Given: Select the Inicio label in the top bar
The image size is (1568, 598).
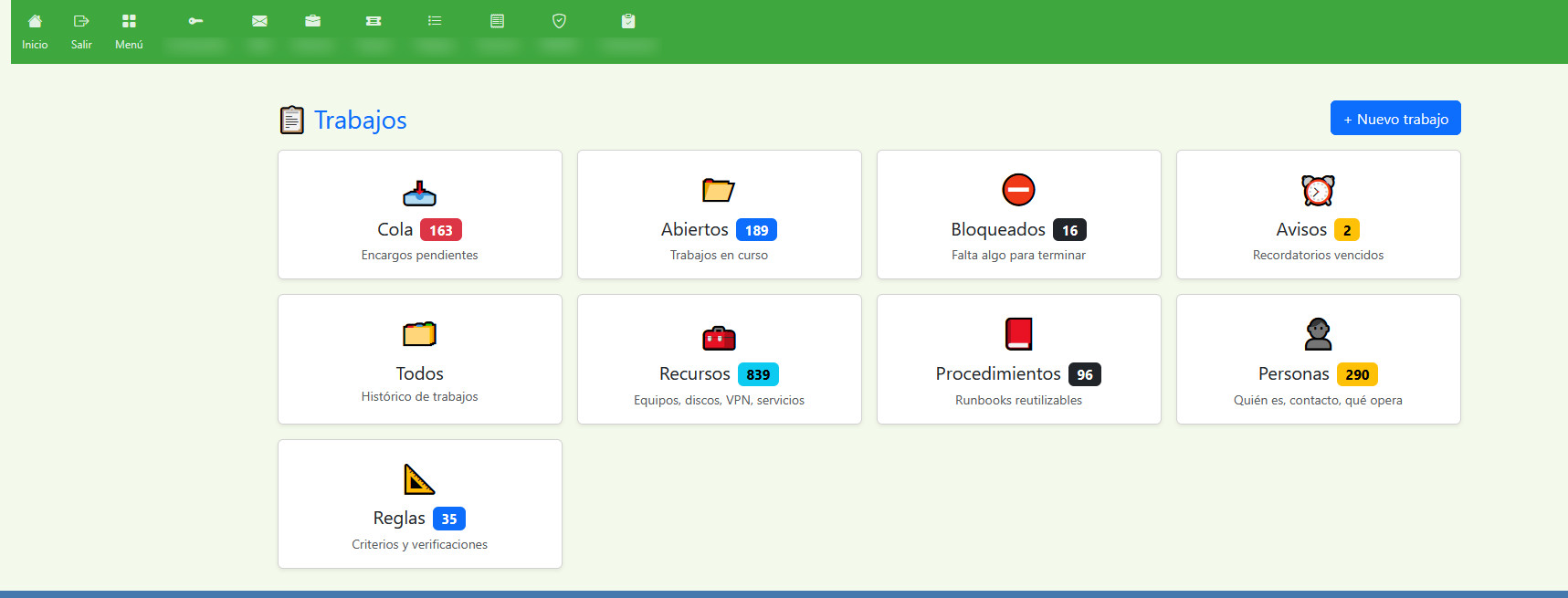Looking at the screenshot, I should [35, 45].
